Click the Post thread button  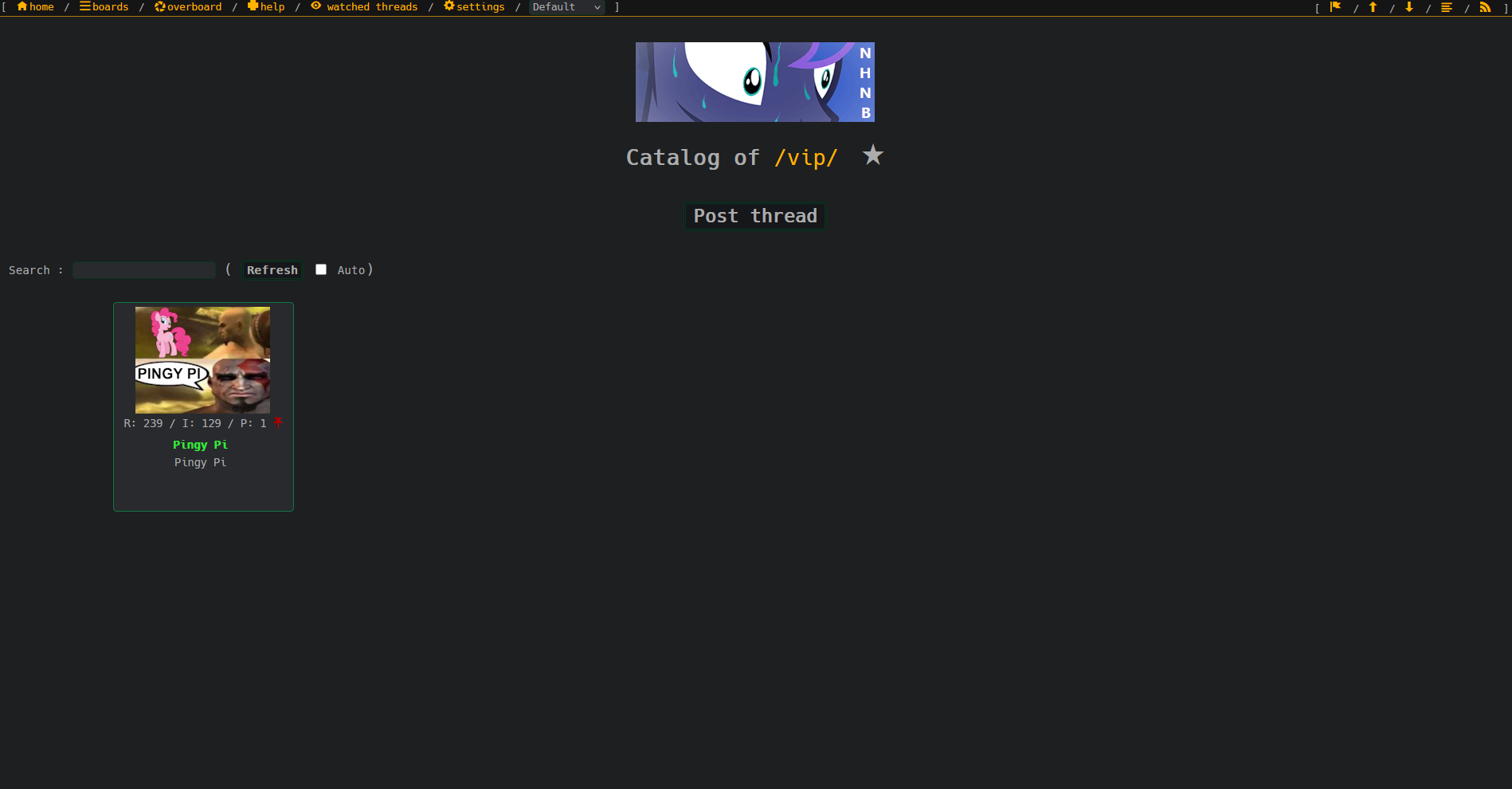click(x=755, y=216)
